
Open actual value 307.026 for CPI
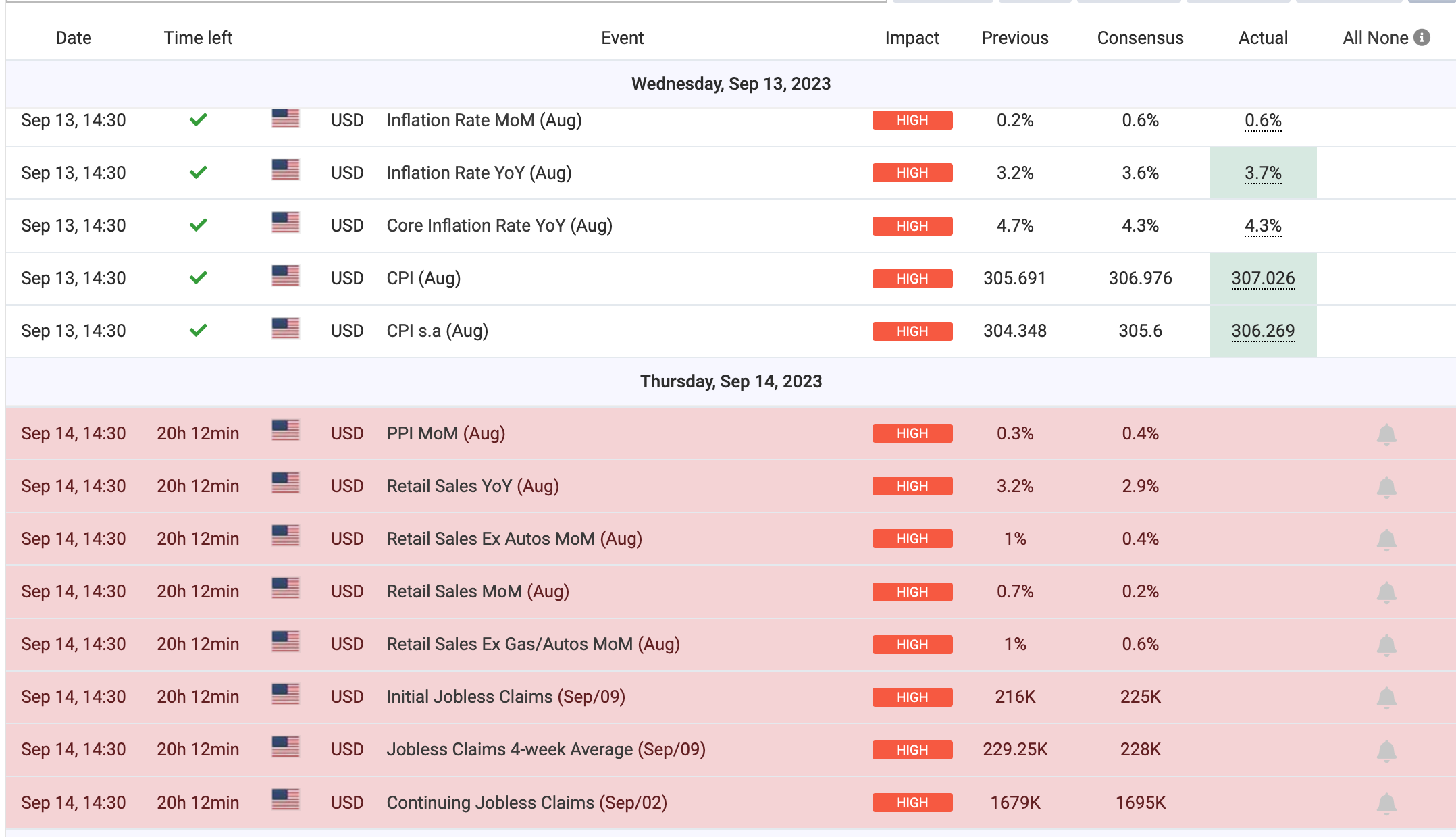tap(1263, 279)
